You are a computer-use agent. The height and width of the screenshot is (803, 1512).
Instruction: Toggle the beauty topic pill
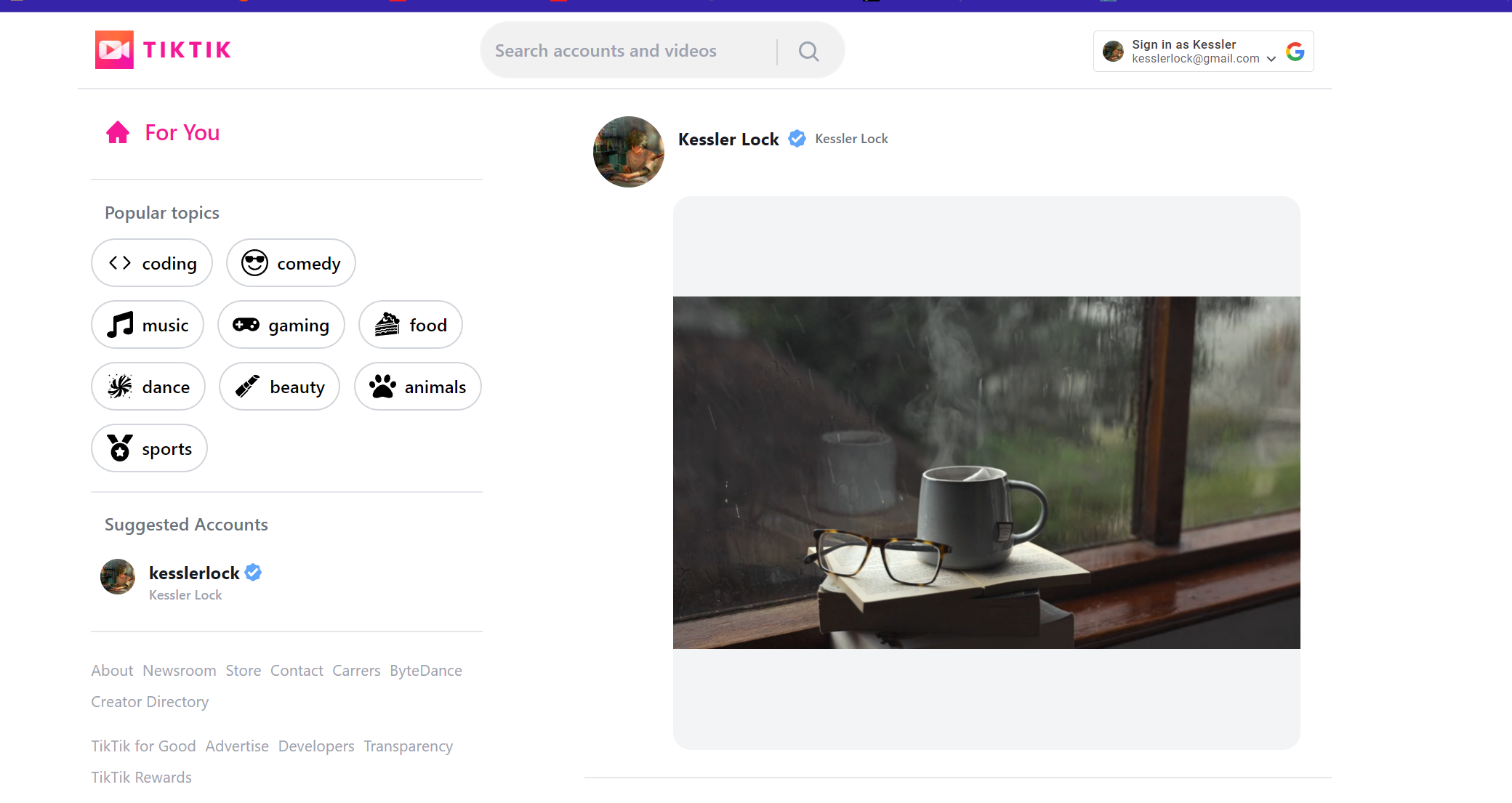(279, 386)
